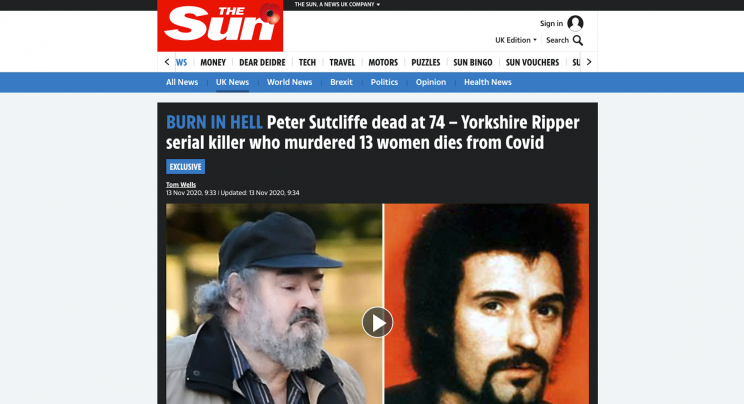744x404 pixels.
Task: Click the 1970s portrait image on right
Action: pyautogui.click(x=486, y=304)
